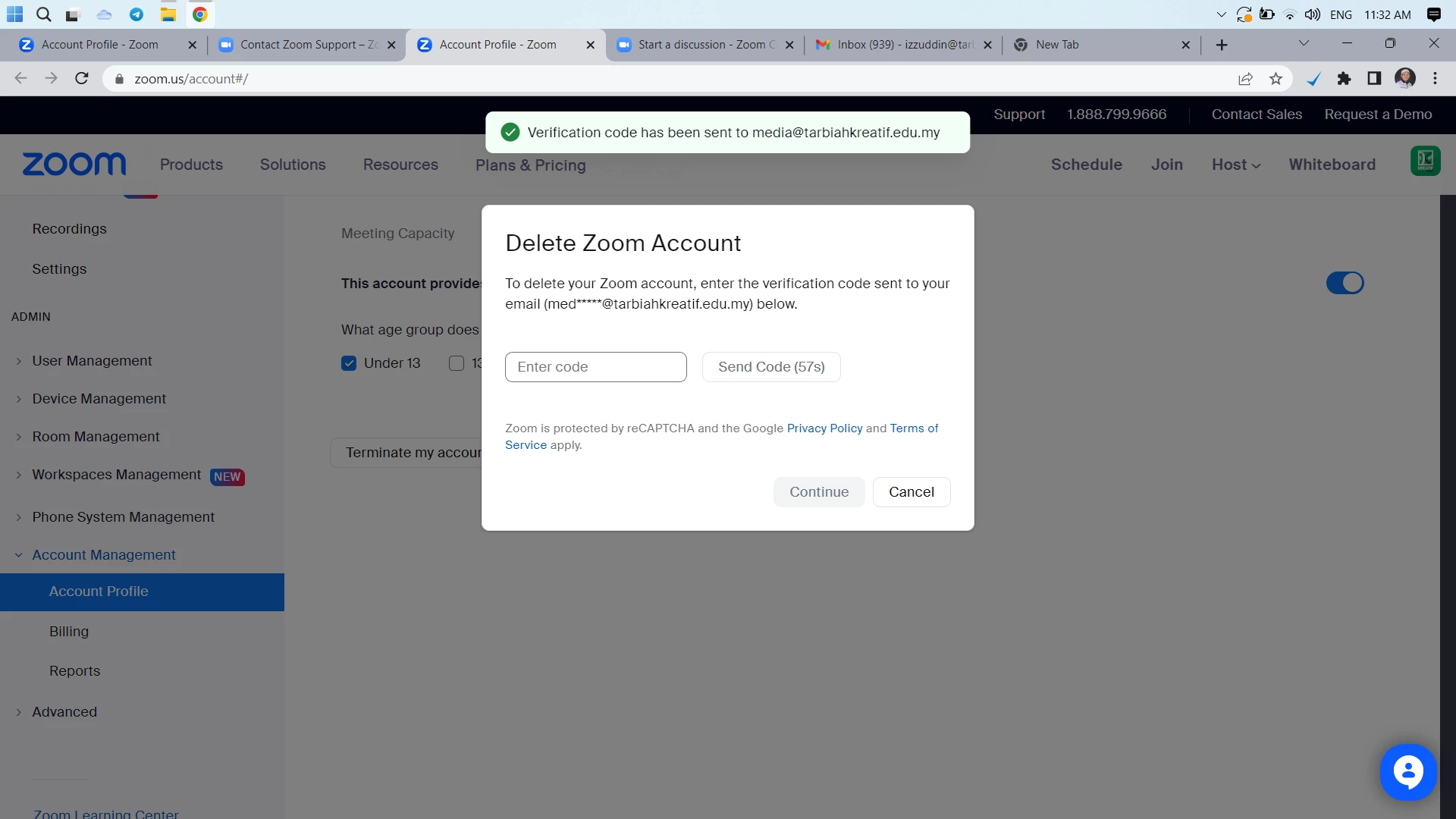Screen dimensions: 1456x819
Task: Open the chat assistant bubble icon
Action: pyautogui.click(x=1408, y=772)
